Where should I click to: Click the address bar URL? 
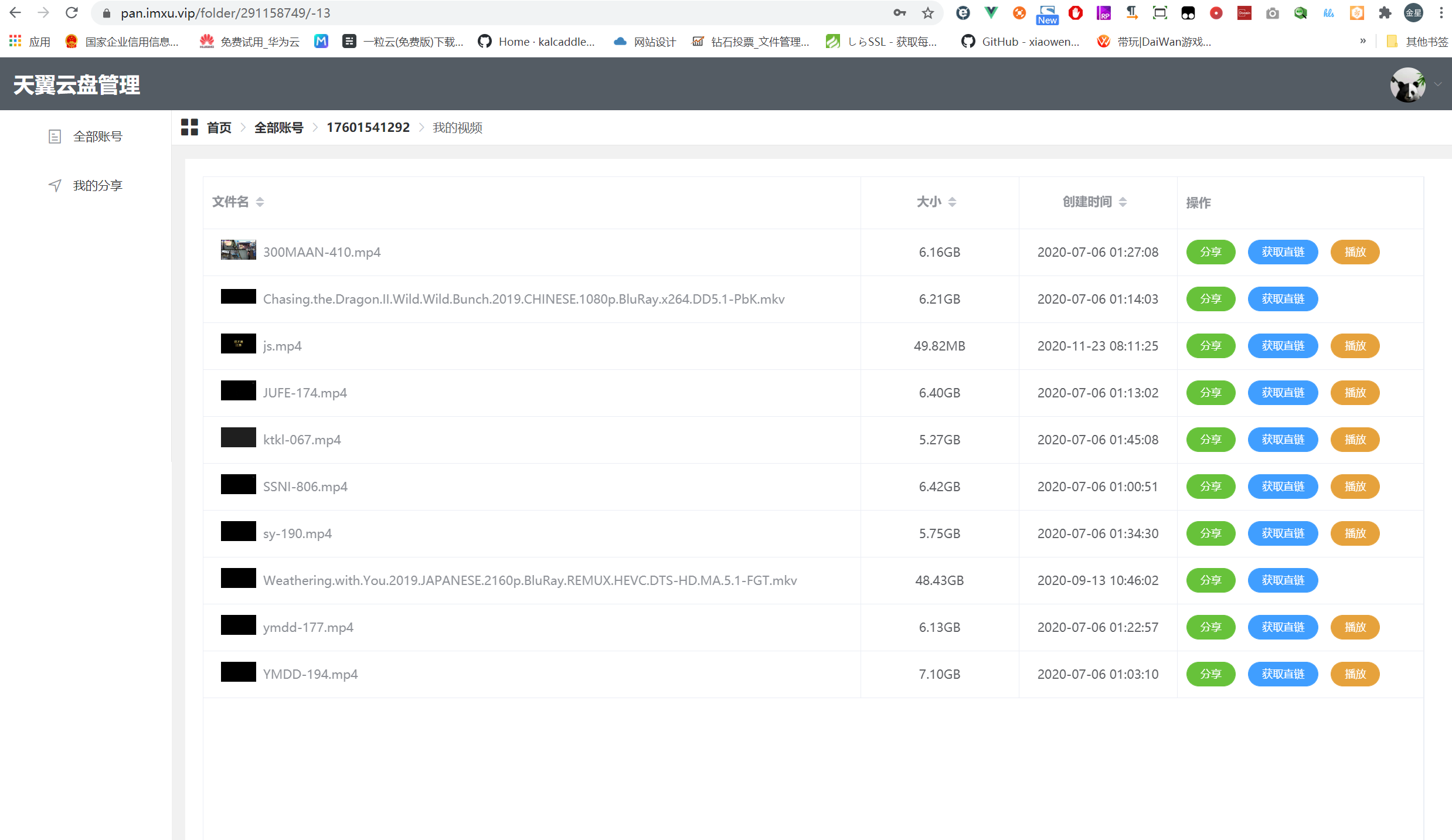(226, 13)
